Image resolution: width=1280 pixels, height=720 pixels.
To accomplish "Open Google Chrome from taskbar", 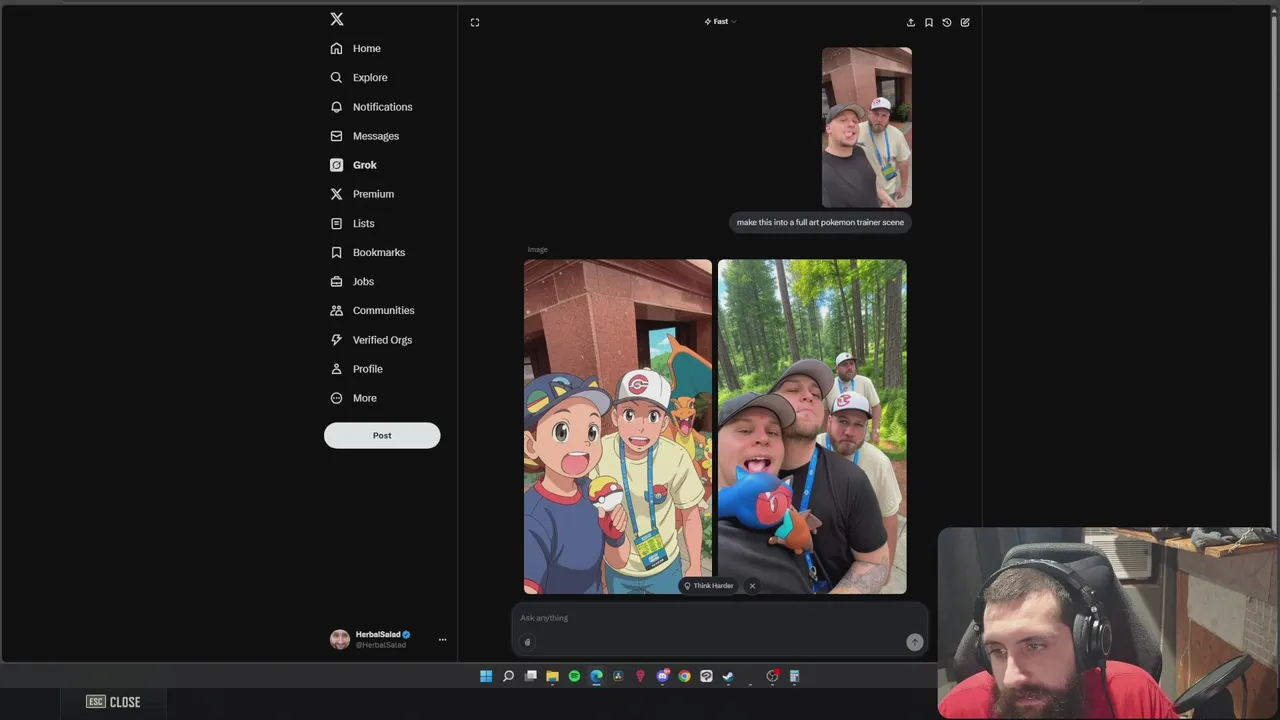I will coord(684,676).
